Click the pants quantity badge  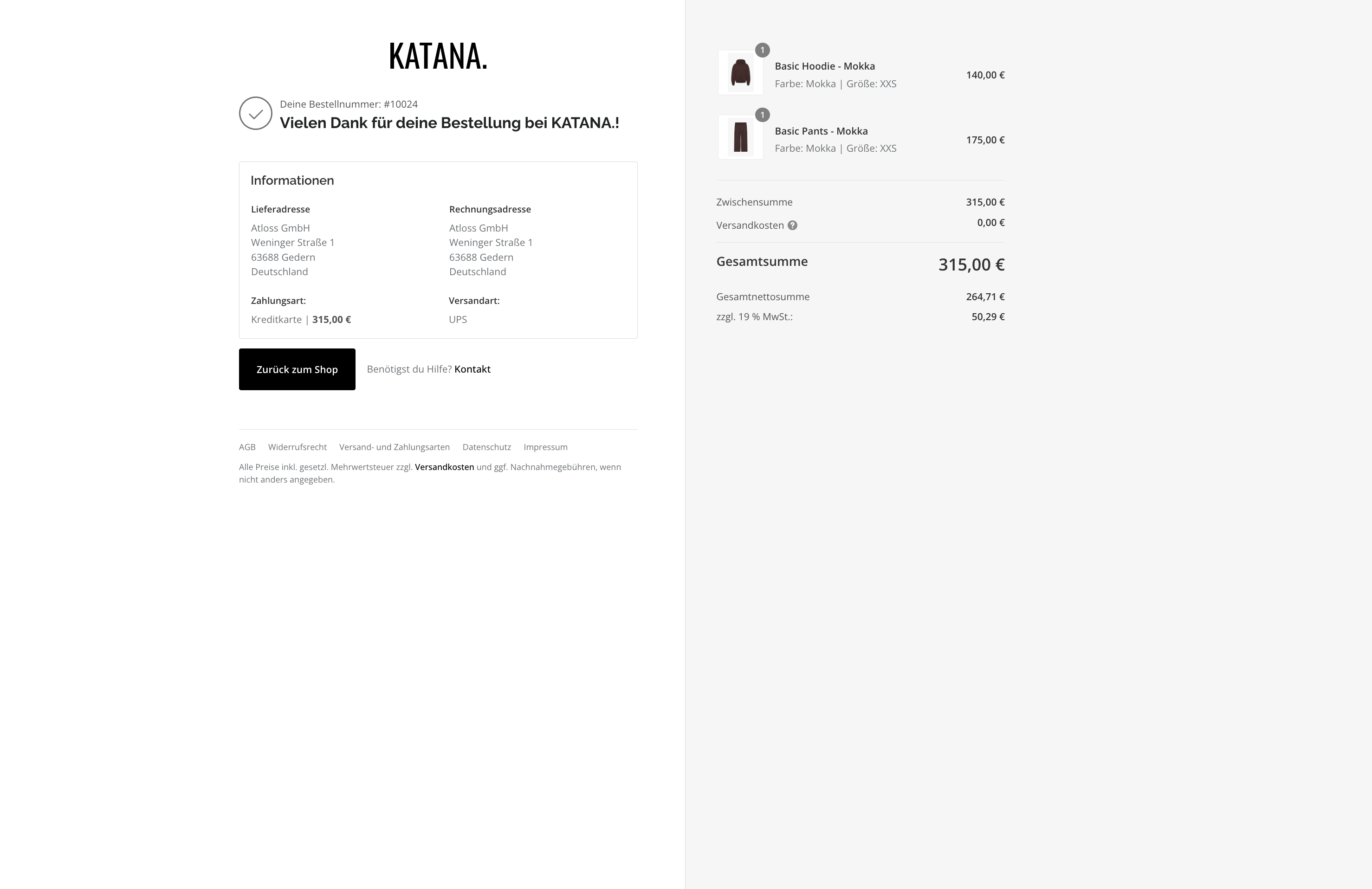[762, 115]
